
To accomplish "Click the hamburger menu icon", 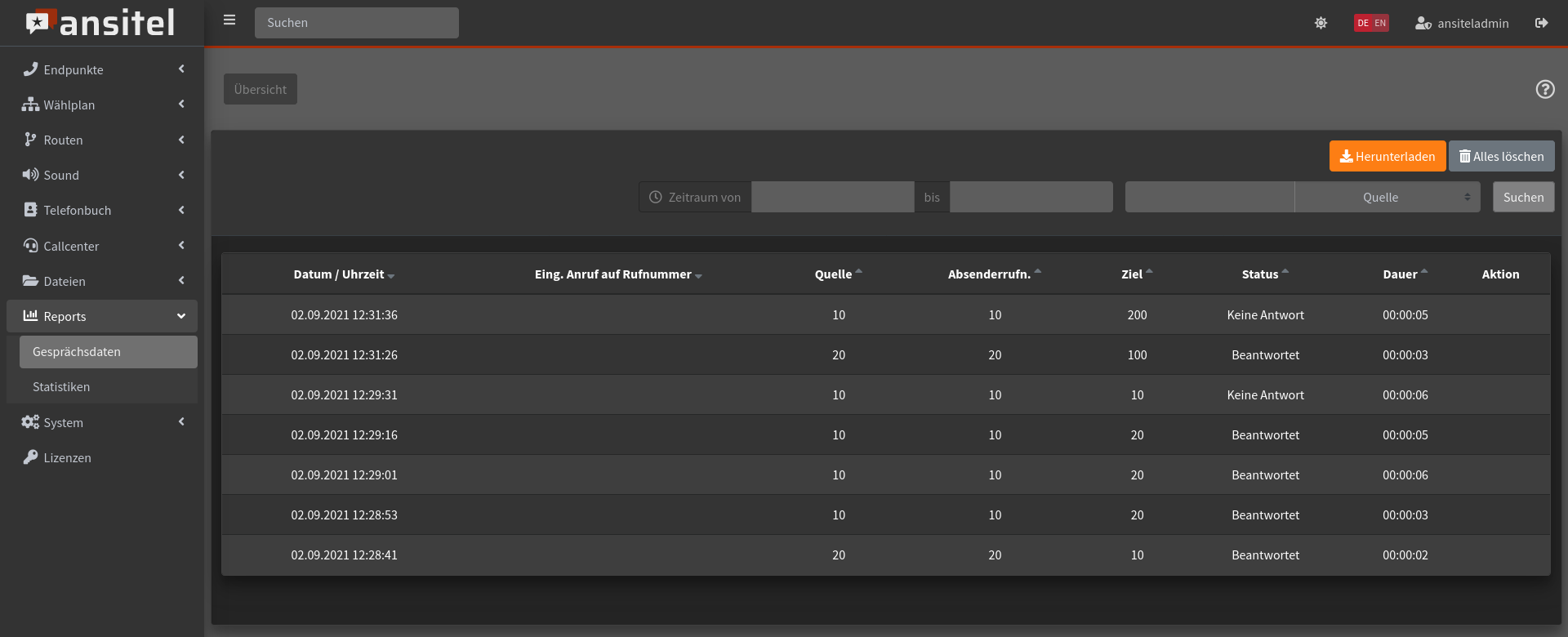I will click(229, 20).
